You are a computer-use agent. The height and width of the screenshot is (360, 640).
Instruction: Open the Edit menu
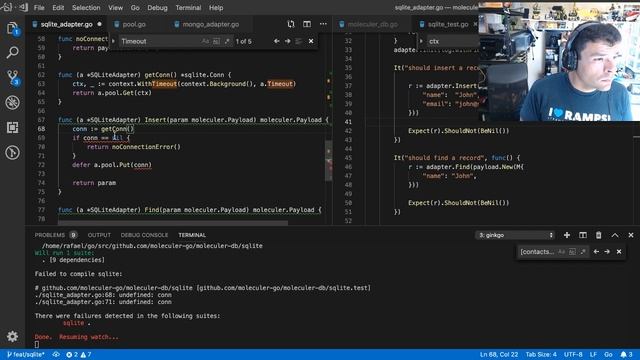pos(58,8)
